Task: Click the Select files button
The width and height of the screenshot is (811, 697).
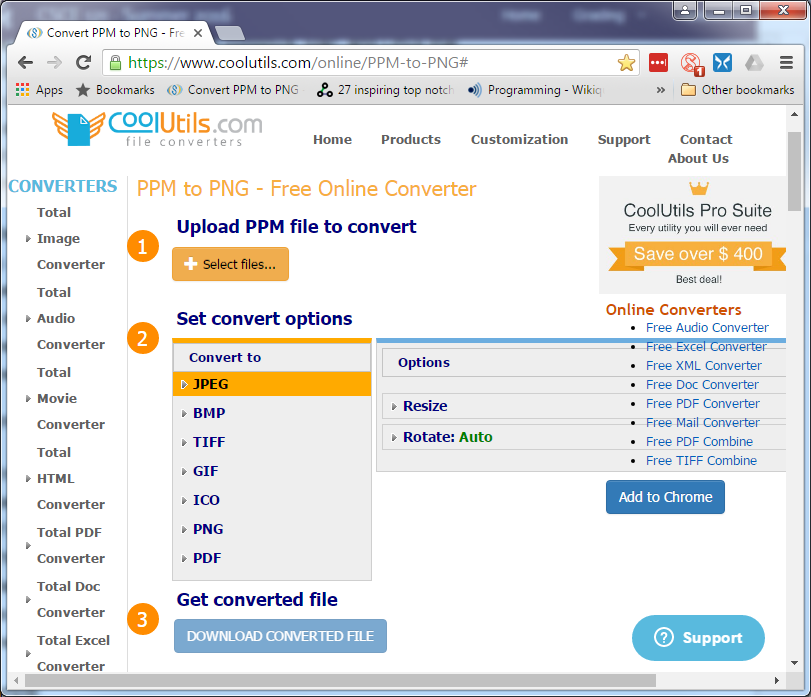Action: tap(230, 264)
